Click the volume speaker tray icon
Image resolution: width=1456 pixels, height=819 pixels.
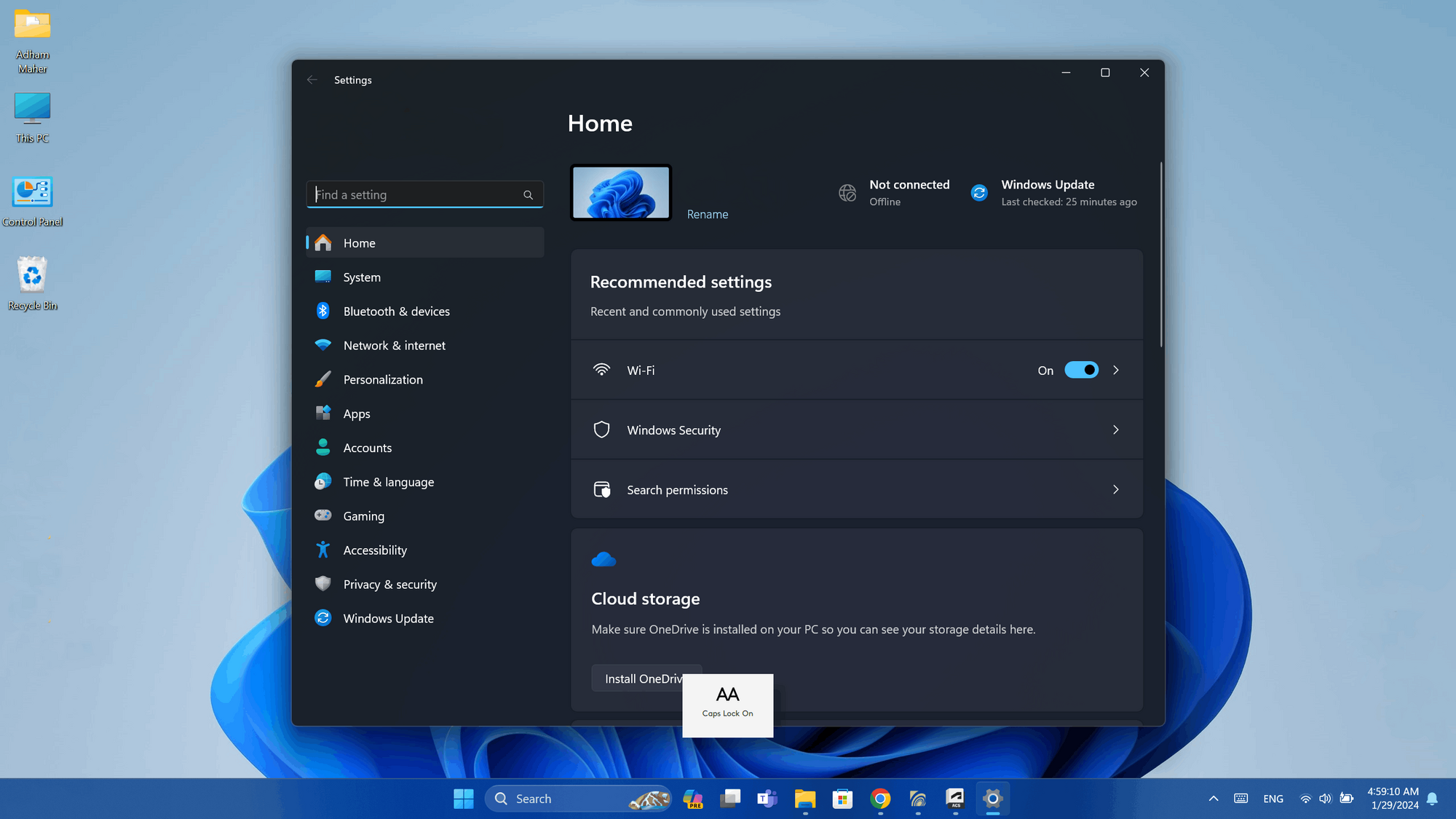coord(1325,799)
